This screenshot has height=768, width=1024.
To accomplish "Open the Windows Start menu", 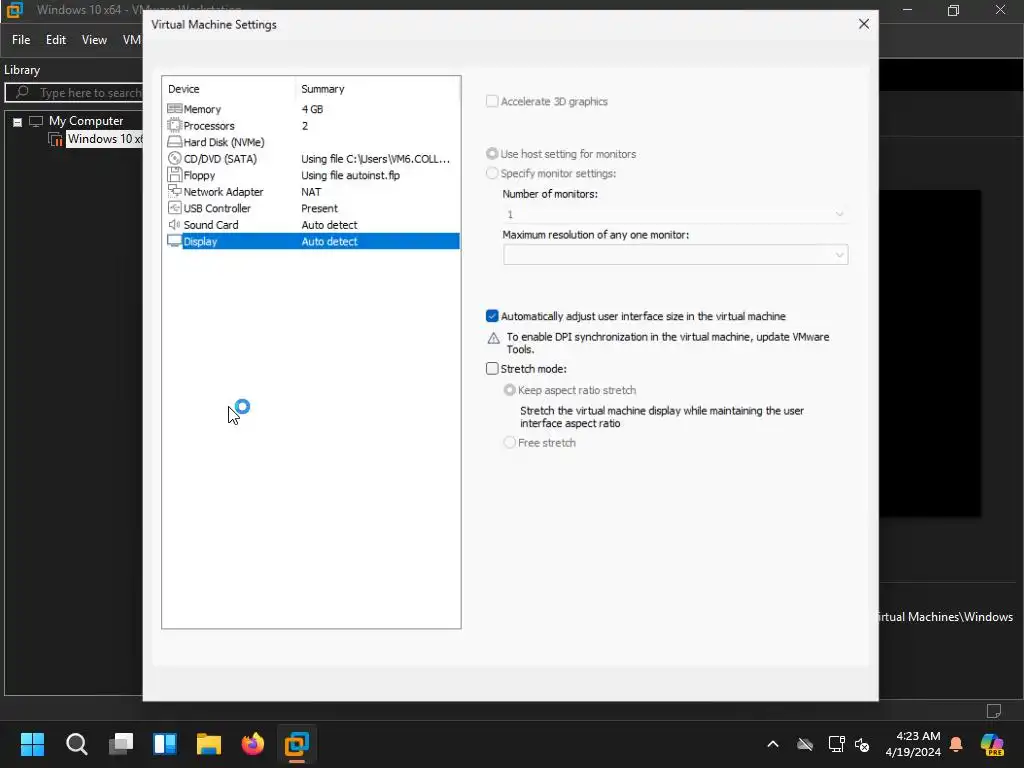I will (32, 744).
